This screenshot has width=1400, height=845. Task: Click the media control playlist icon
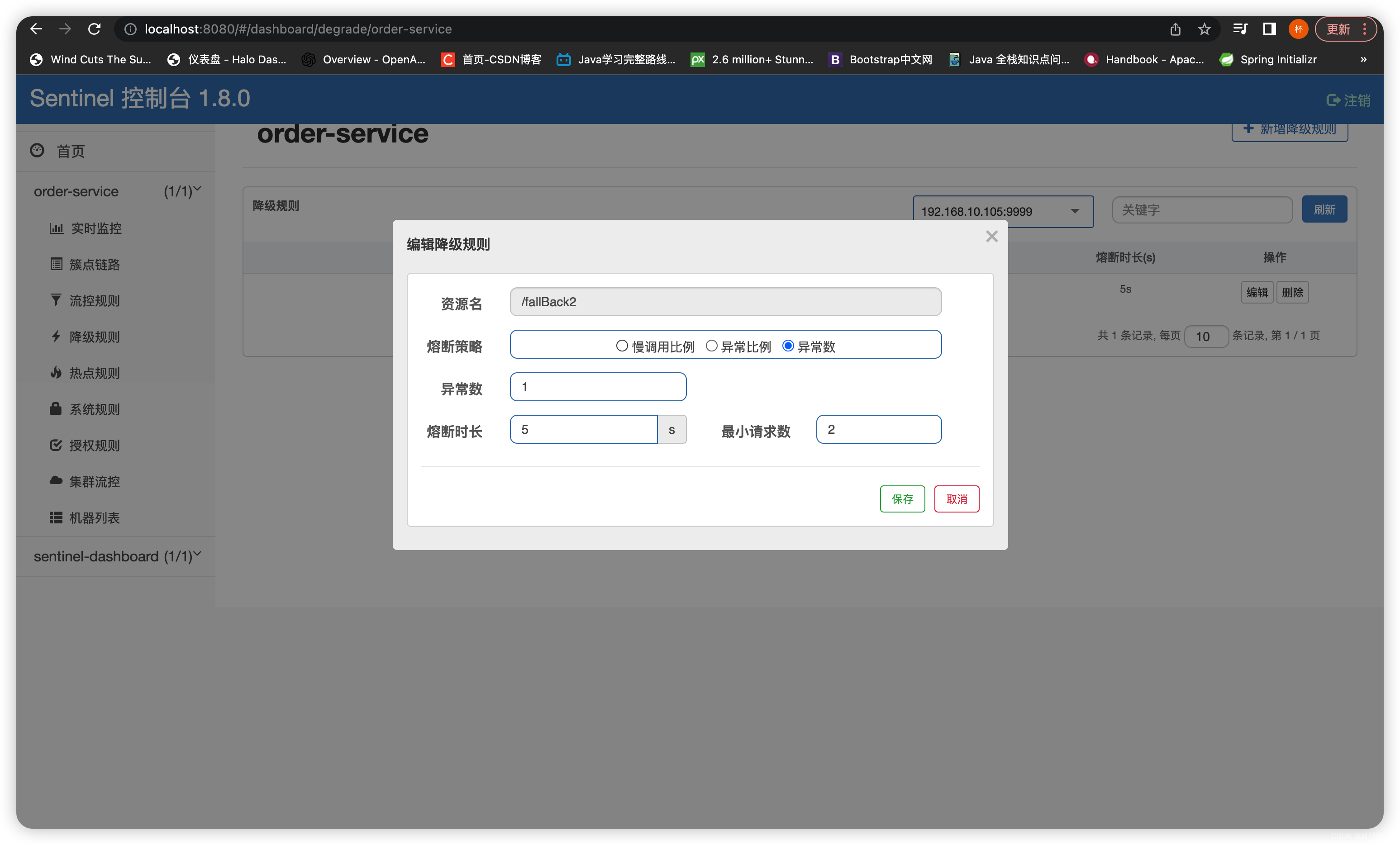tap(1240, 29)
